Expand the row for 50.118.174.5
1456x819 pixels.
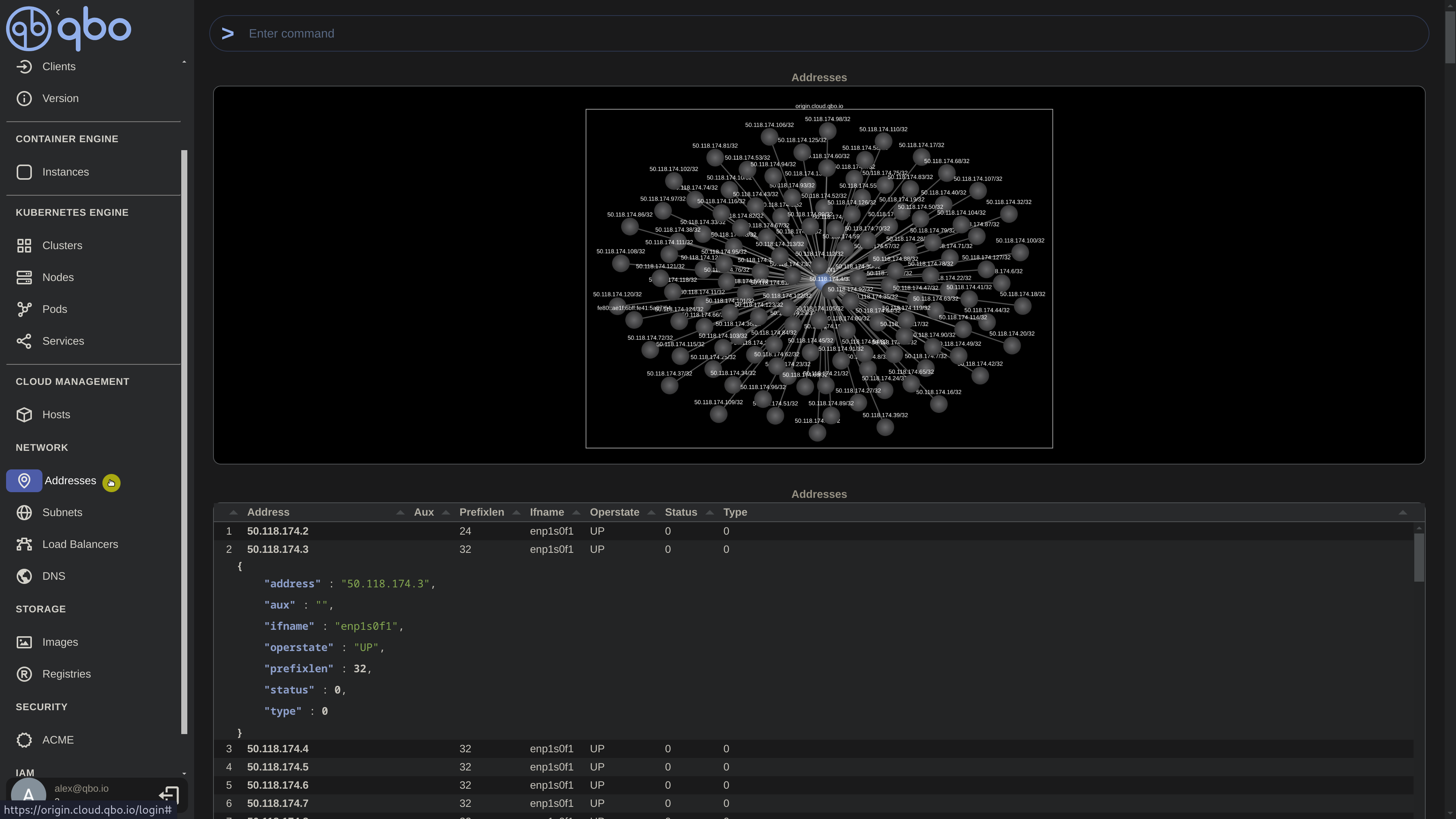[x=813, y=767]
